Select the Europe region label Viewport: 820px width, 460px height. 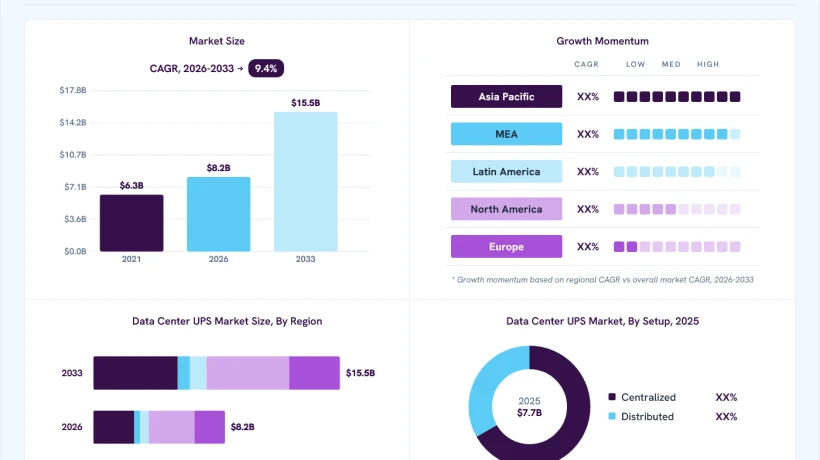pyautogui.click(x=506, y=247)
